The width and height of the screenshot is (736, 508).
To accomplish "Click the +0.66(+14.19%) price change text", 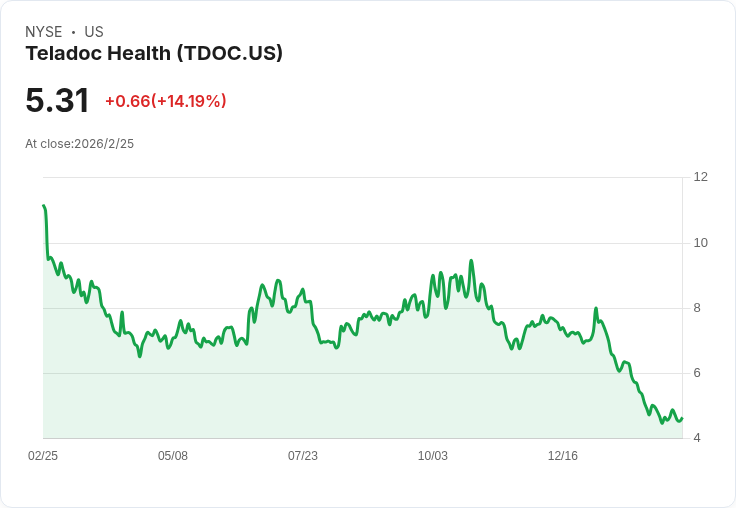I will click(166, 101).
